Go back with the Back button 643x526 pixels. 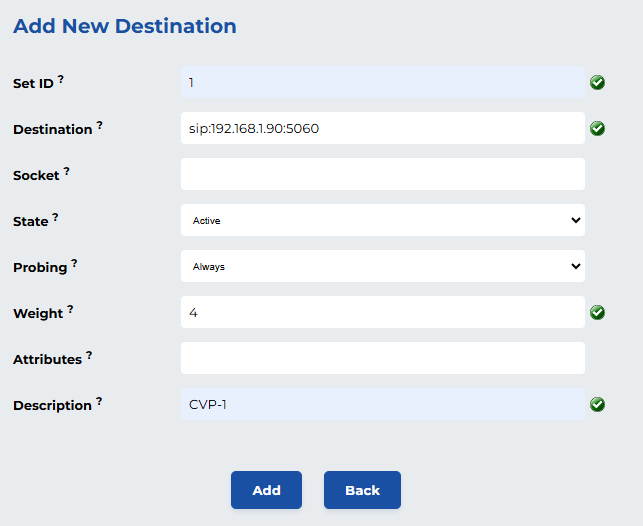tap(362, 490)
